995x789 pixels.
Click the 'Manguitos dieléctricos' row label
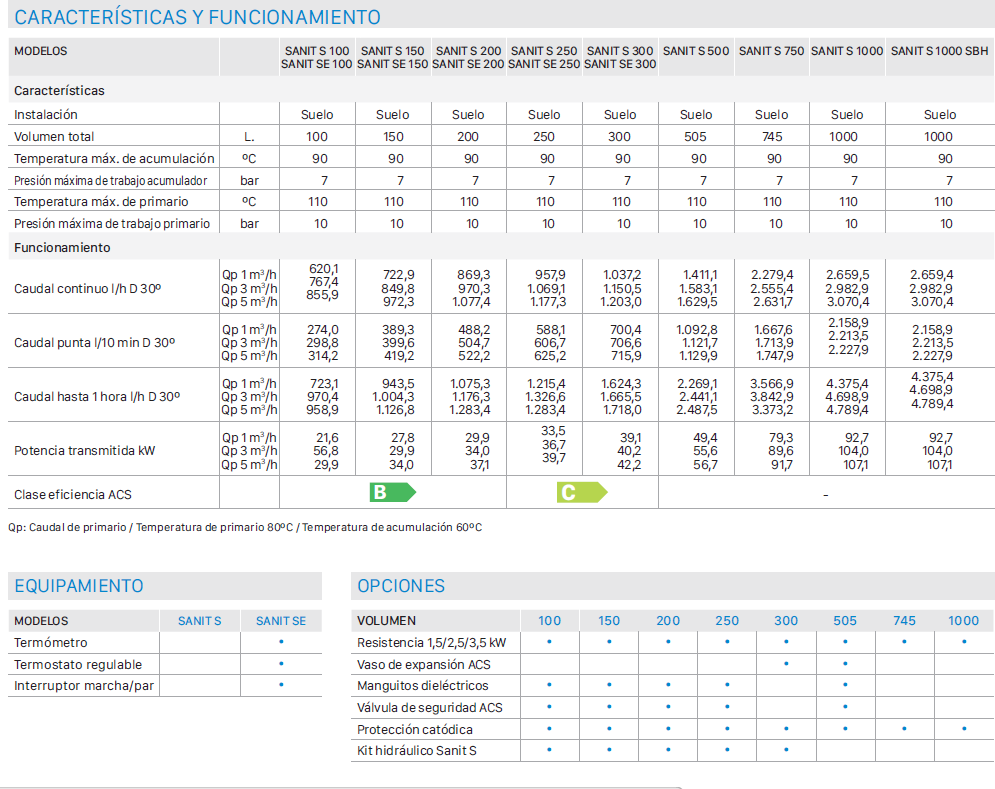coord(423,686)
